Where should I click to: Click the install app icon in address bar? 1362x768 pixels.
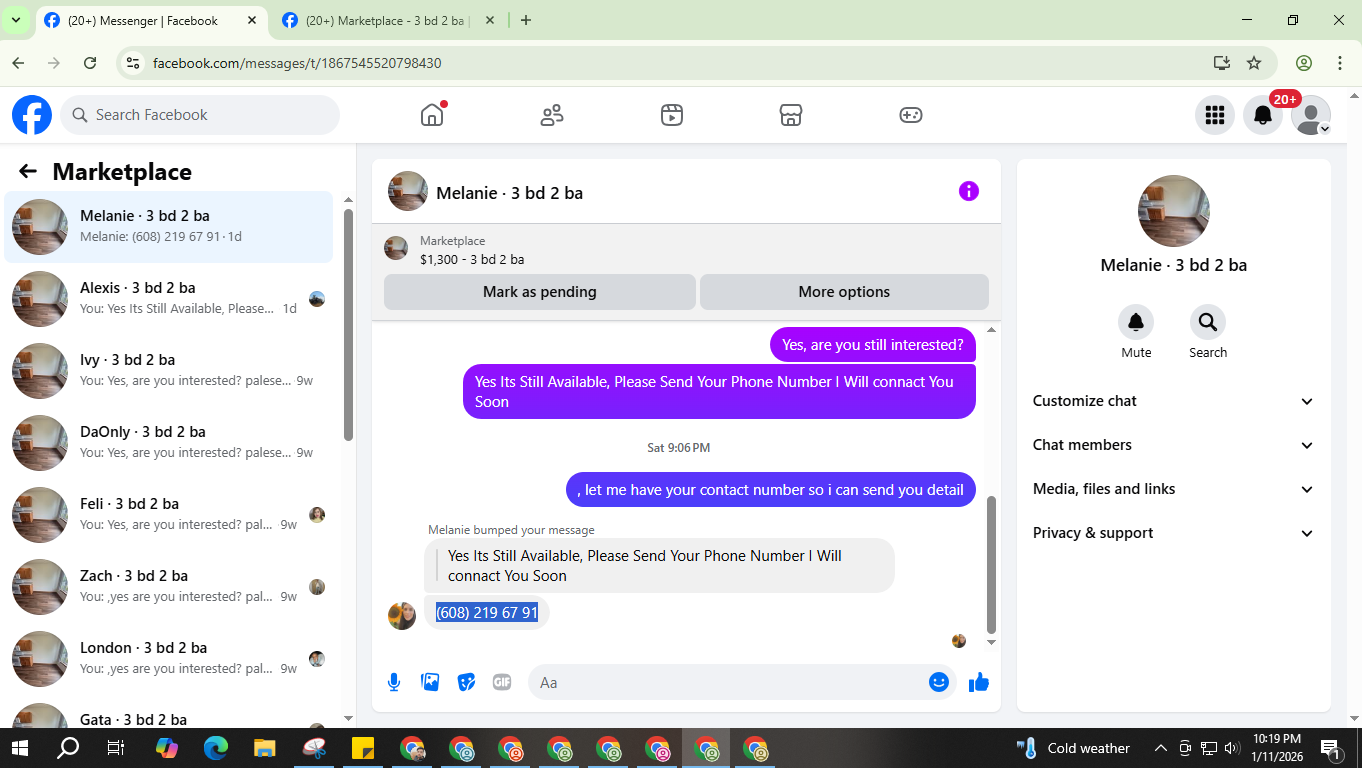(1221, 63)
